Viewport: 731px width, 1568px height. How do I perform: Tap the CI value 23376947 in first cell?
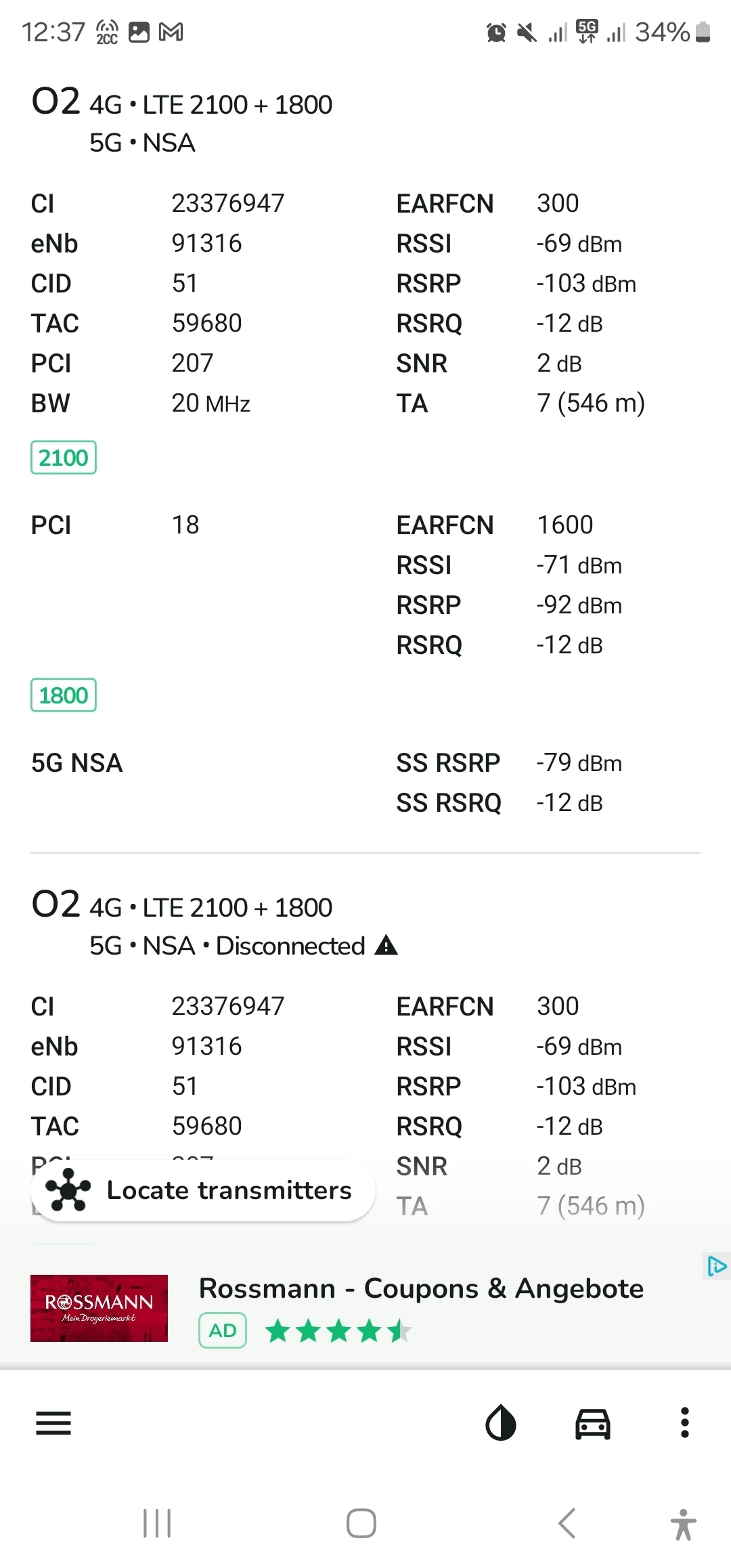(228, 203)
